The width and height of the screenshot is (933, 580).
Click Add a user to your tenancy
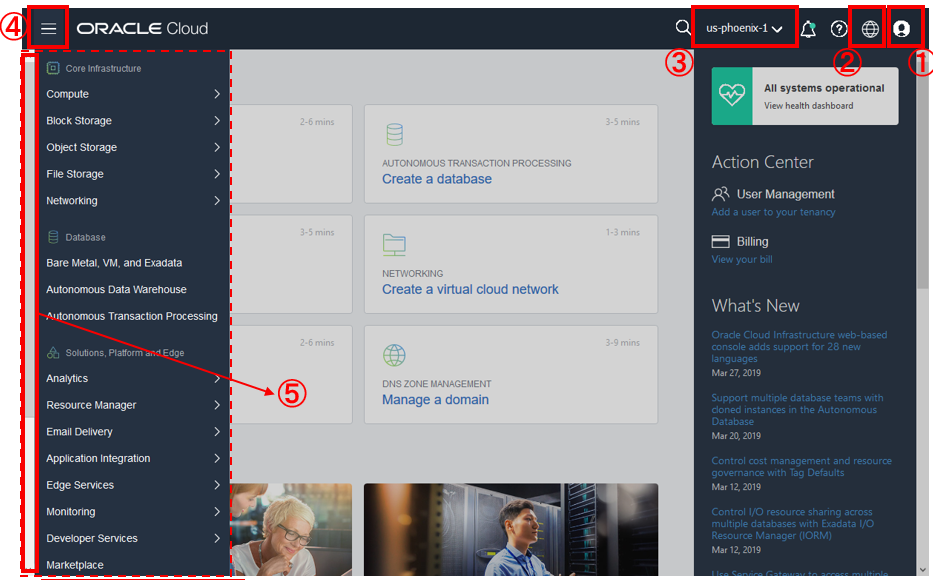[773, 212]
